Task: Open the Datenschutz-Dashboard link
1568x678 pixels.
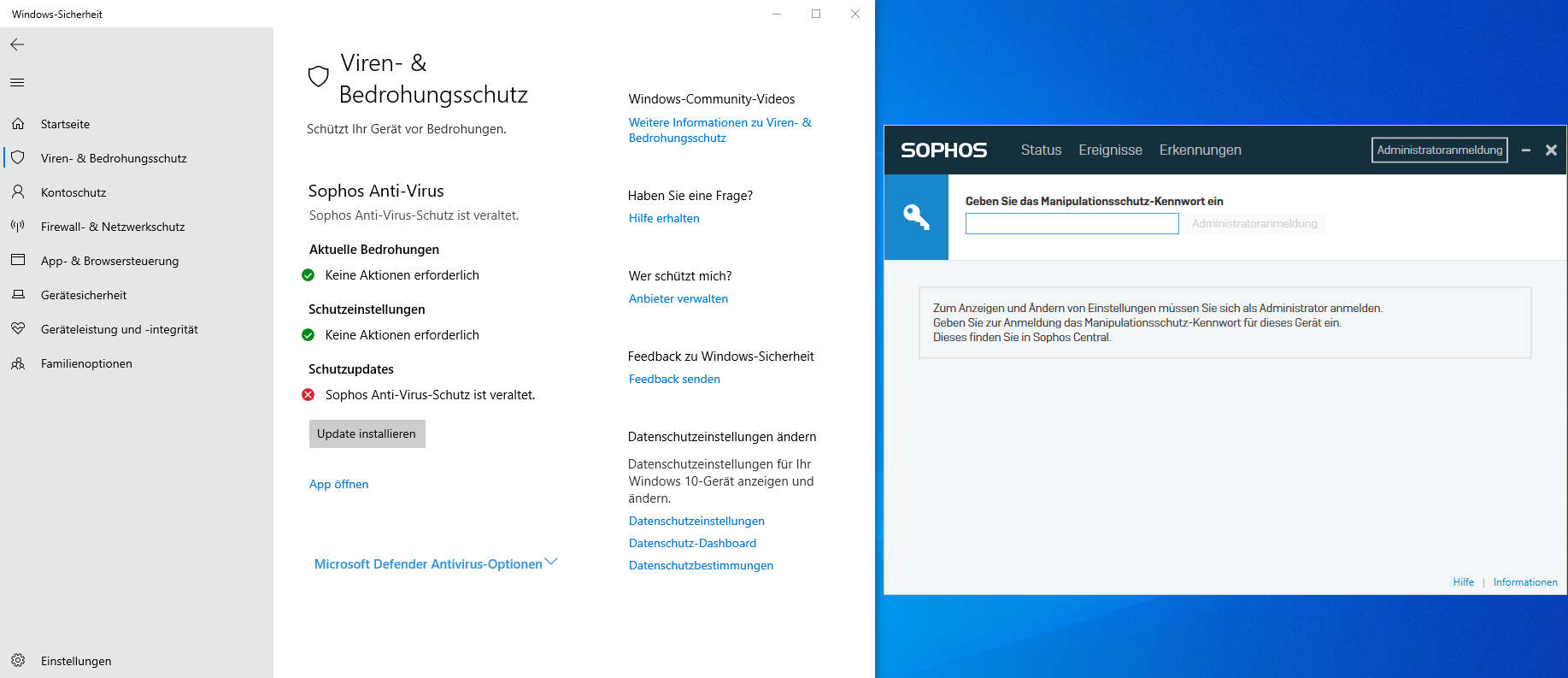Action: click(x=692, y=544)
